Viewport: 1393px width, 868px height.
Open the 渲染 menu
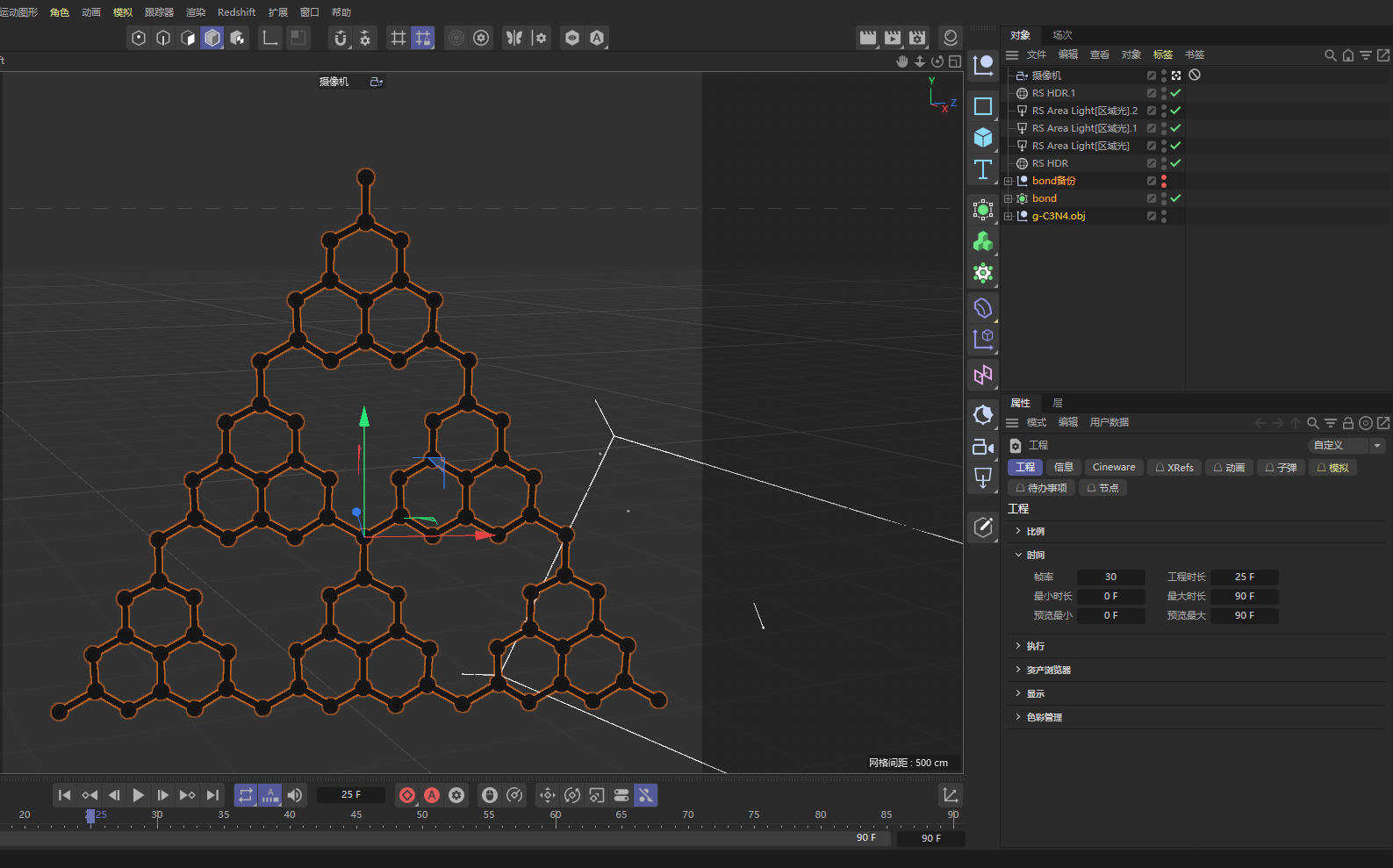(x=195, y=12)
